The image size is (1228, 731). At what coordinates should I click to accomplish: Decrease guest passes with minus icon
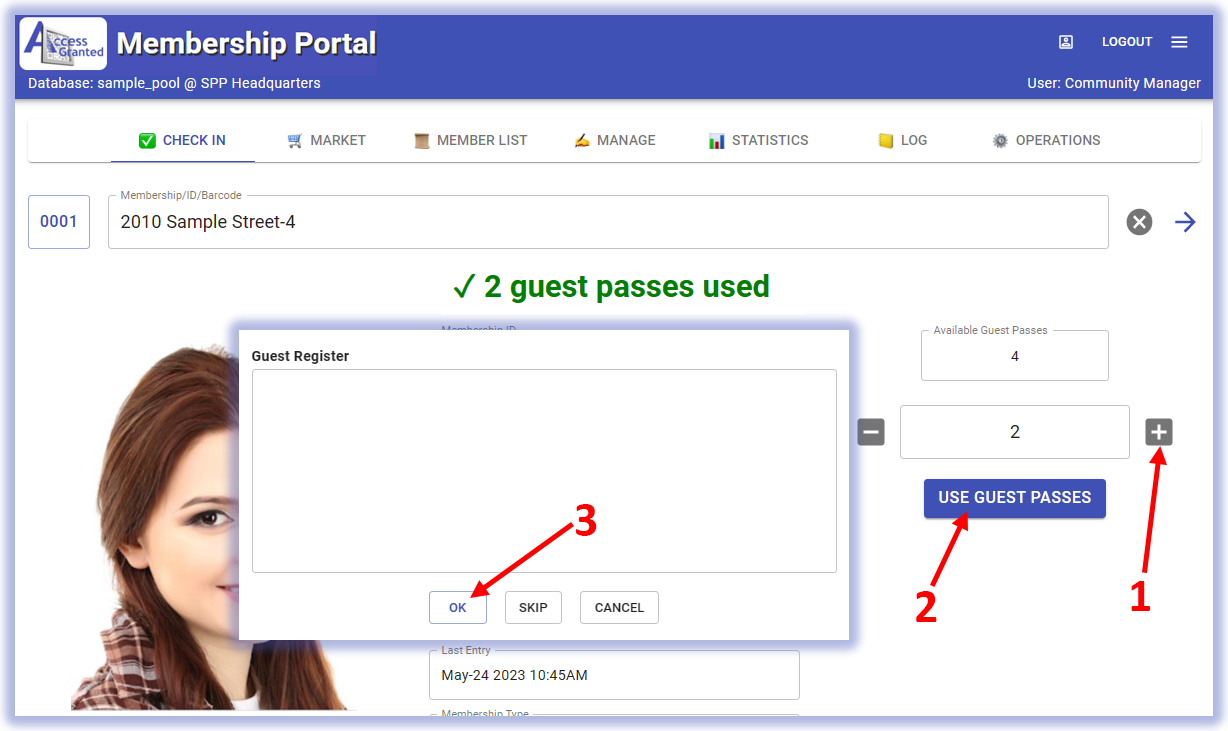(871, 432)
